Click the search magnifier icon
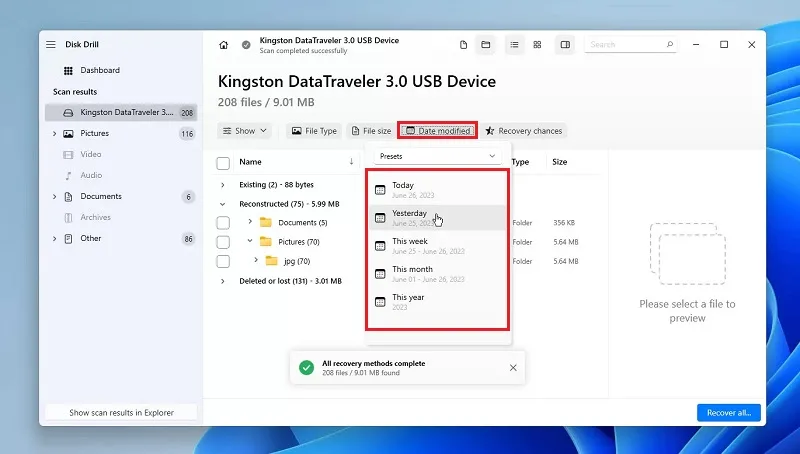The width and height of the screenshot is (800, 454). [670, 44]
